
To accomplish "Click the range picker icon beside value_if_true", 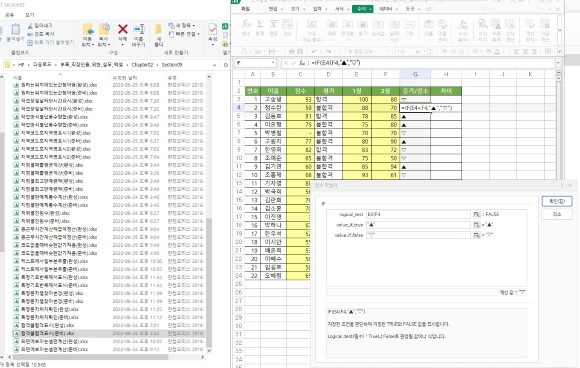I will tap(476, 224).
